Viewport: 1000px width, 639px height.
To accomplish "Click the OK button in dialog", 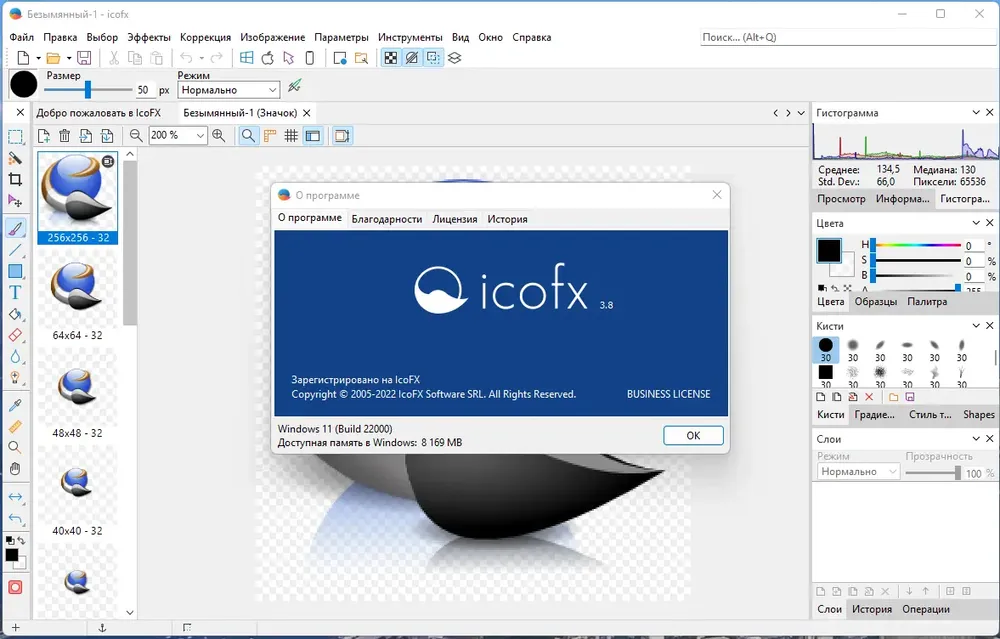I will click(x=693, y=436).
